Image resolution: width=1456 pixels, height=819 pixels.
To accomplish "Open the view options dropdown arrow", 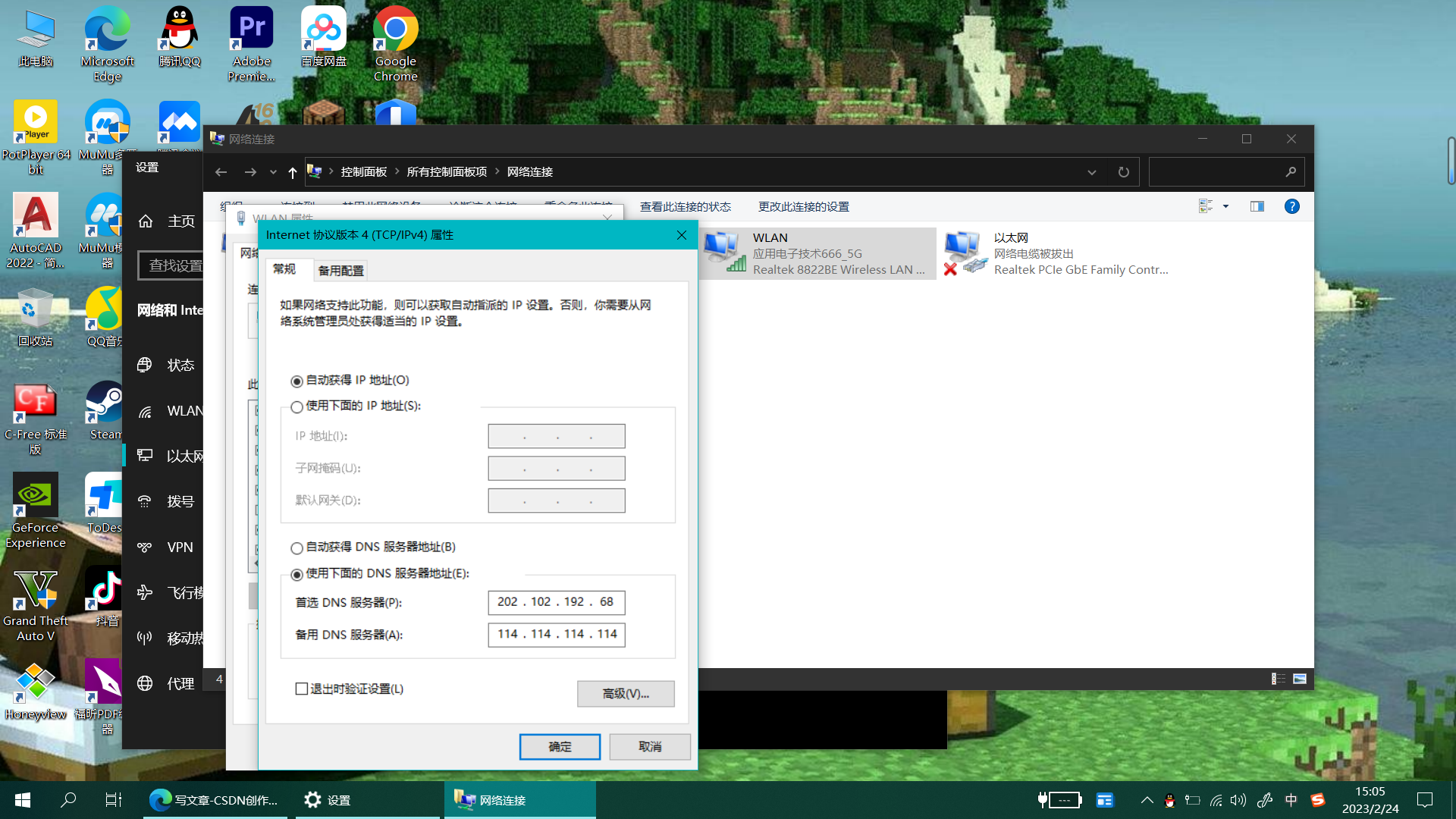I will coord(1225,206).
